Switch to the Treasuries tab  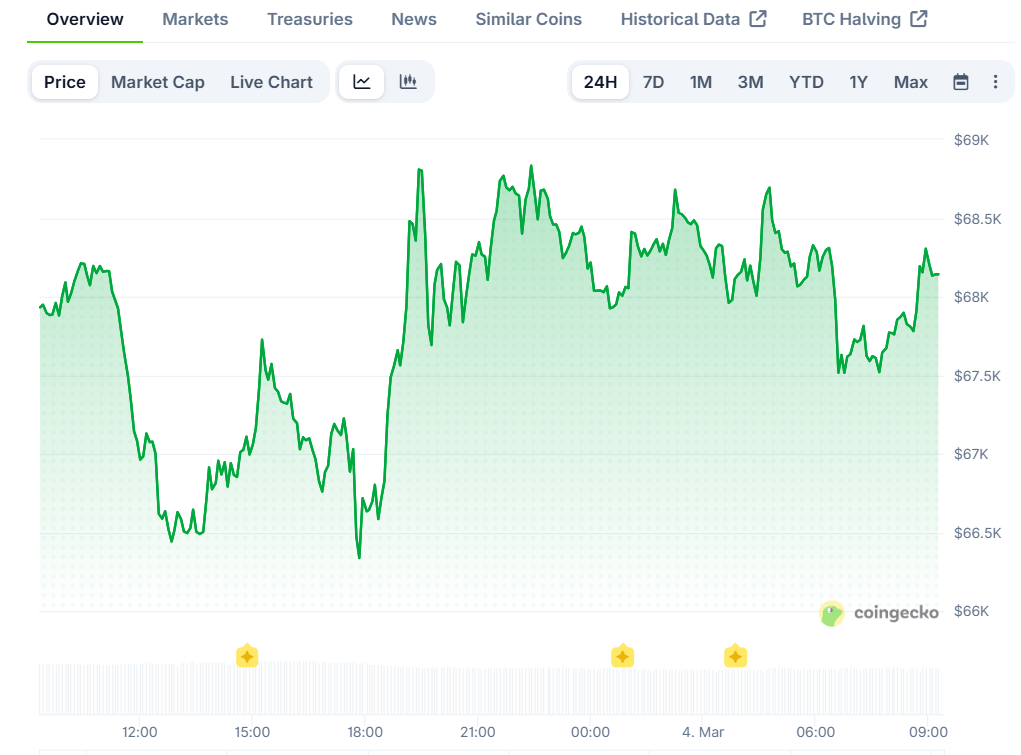[309, 19]
